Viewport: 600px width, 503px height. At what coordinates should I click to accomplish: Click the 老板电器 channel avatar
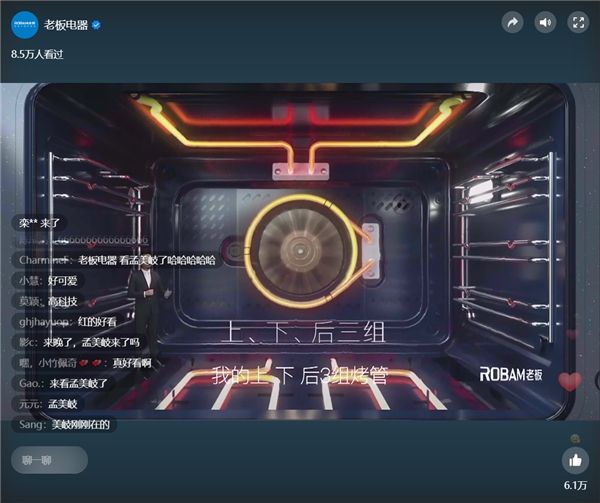[x=24, y=23]
